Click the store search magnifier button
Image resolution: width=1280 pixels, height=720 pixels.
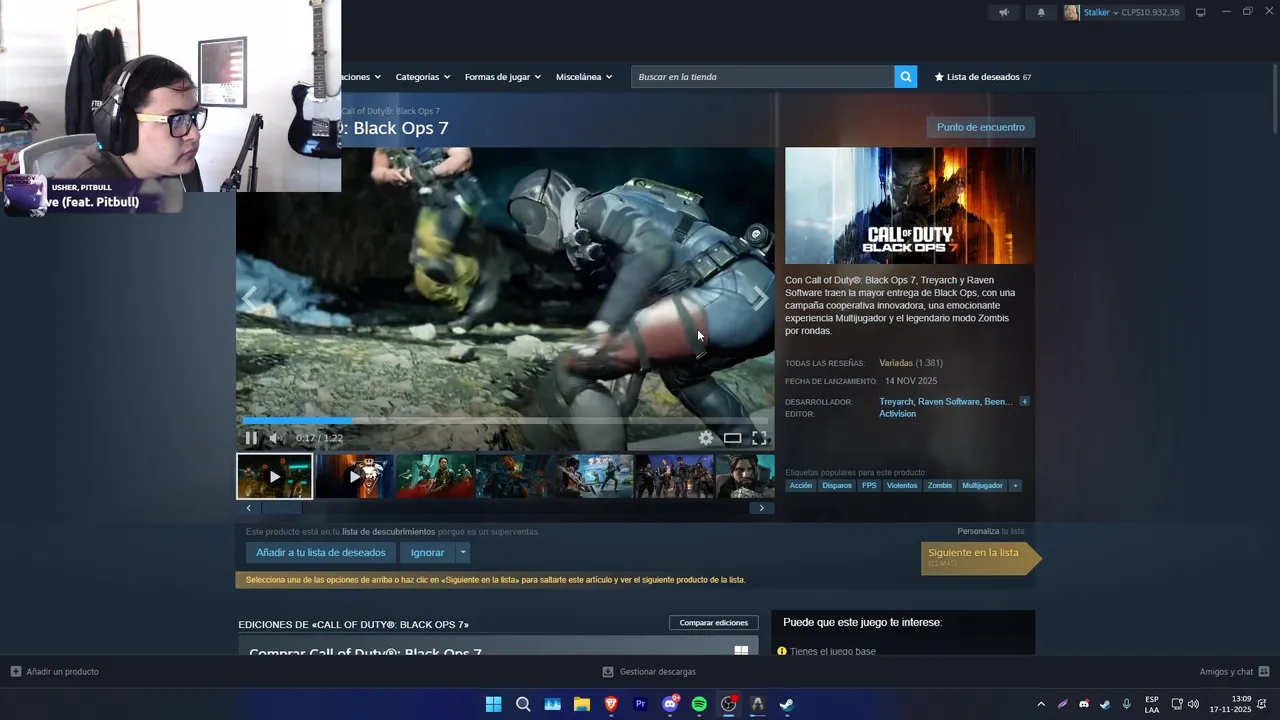point(905,77)
